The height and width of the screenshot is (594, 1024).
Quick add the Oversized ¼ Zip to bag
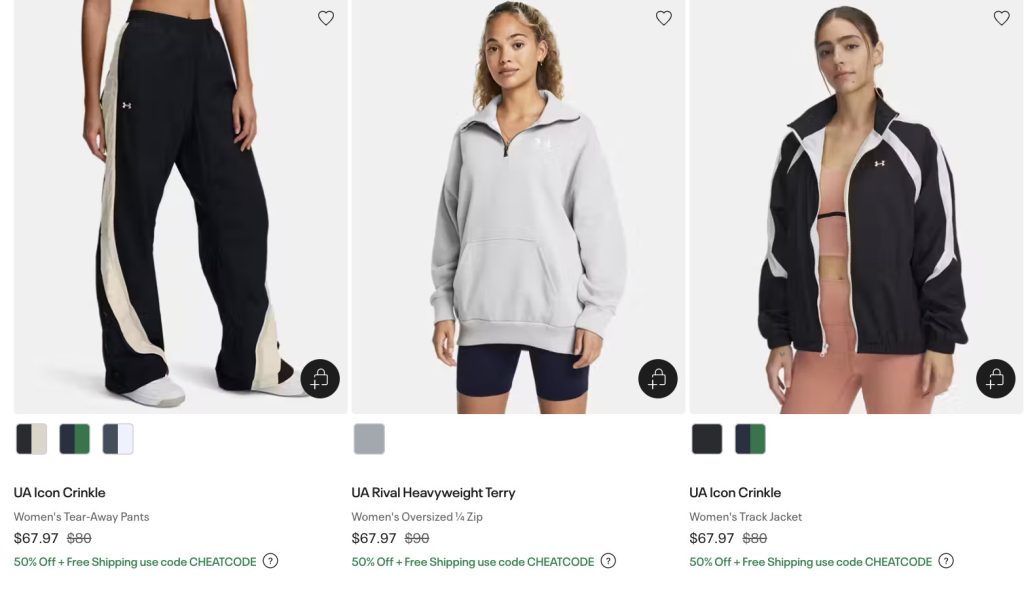[658, 379]
